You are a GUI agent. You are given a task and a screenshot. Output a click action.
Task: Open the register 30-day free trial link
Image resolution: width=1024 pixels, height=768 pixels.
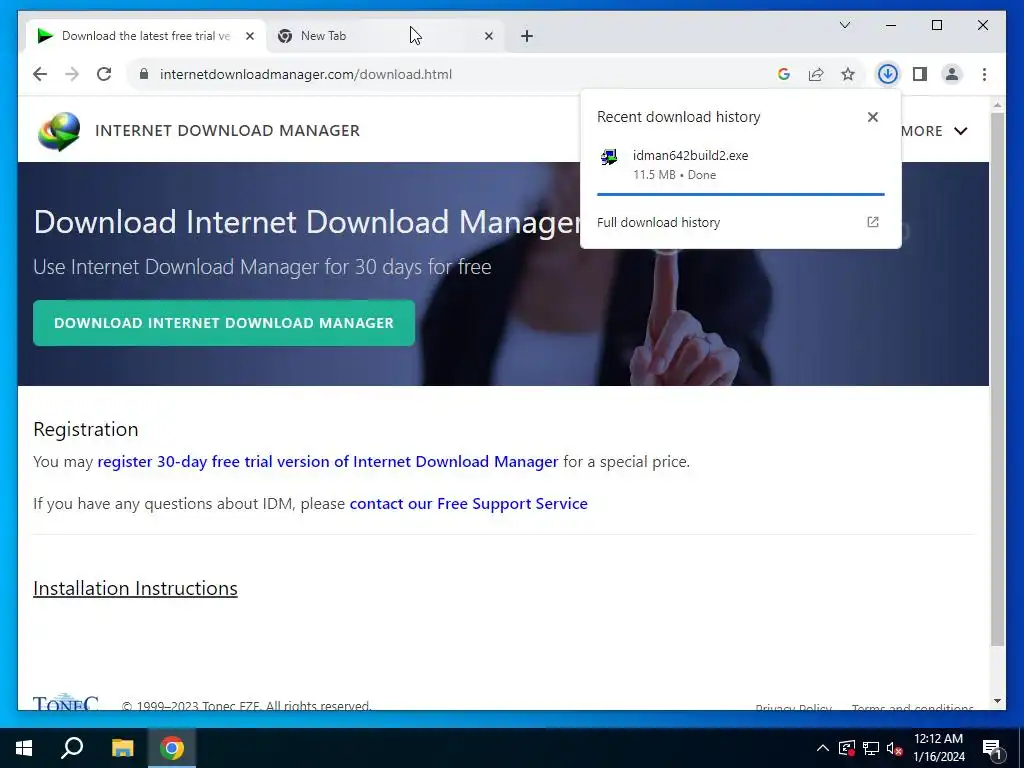[328, 462]
